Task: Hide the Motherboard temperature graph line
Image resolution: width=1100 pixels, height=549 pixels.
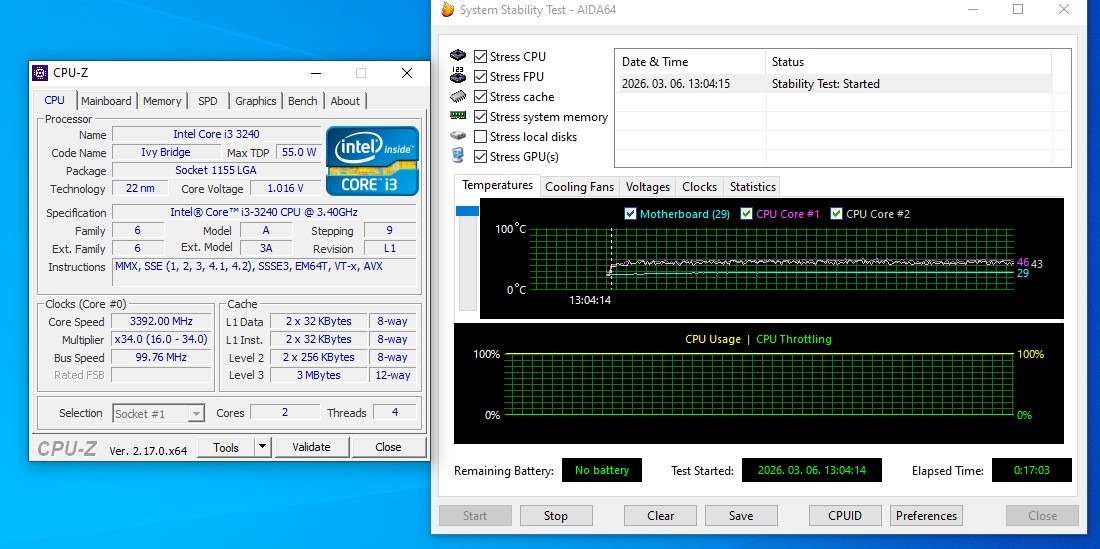Action: pyautogui.click(x=630, y=214)
